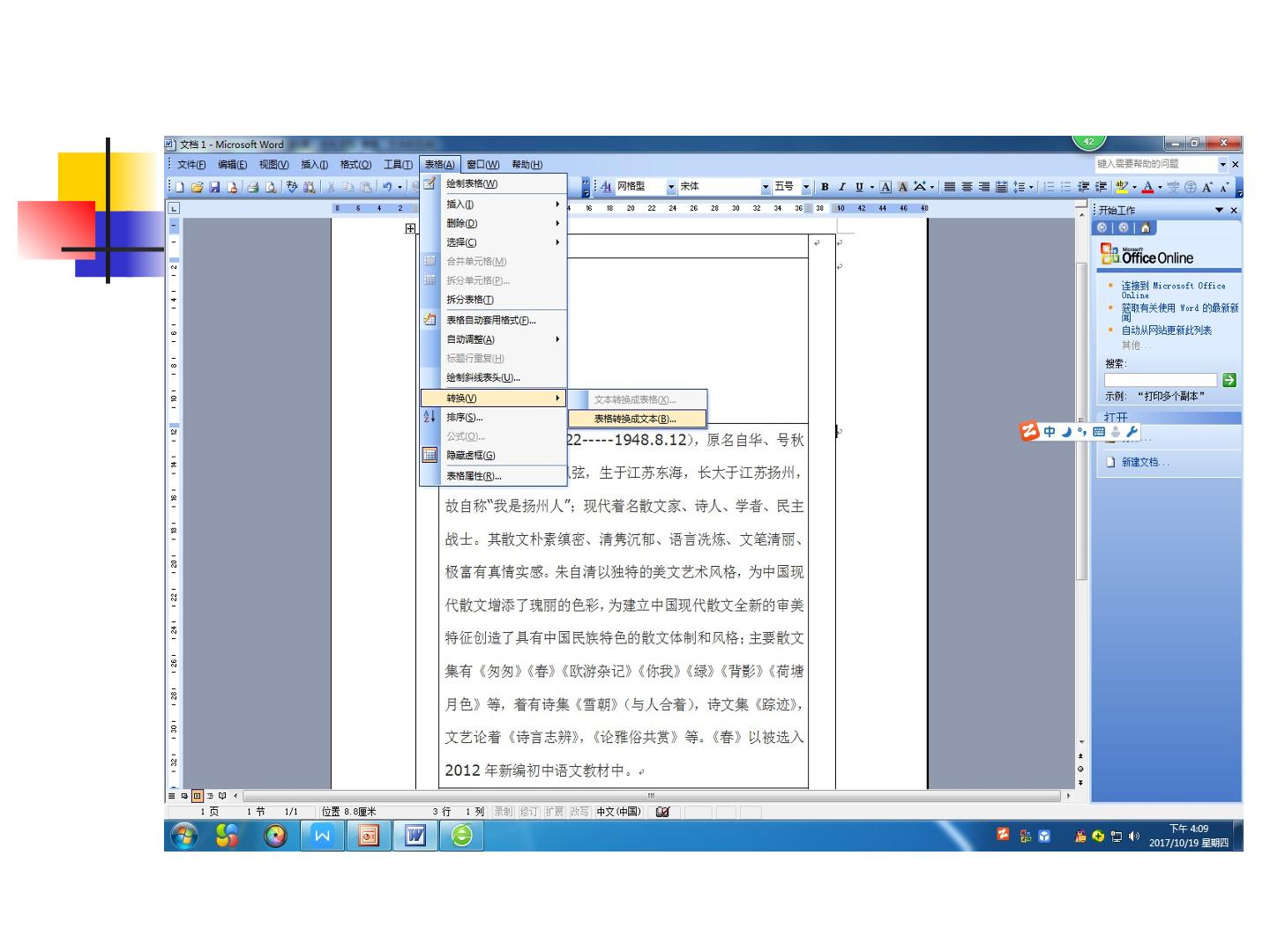
Task: Open the task pane 开始工作 dropdown arrow
Action: tap(1220, 210)
